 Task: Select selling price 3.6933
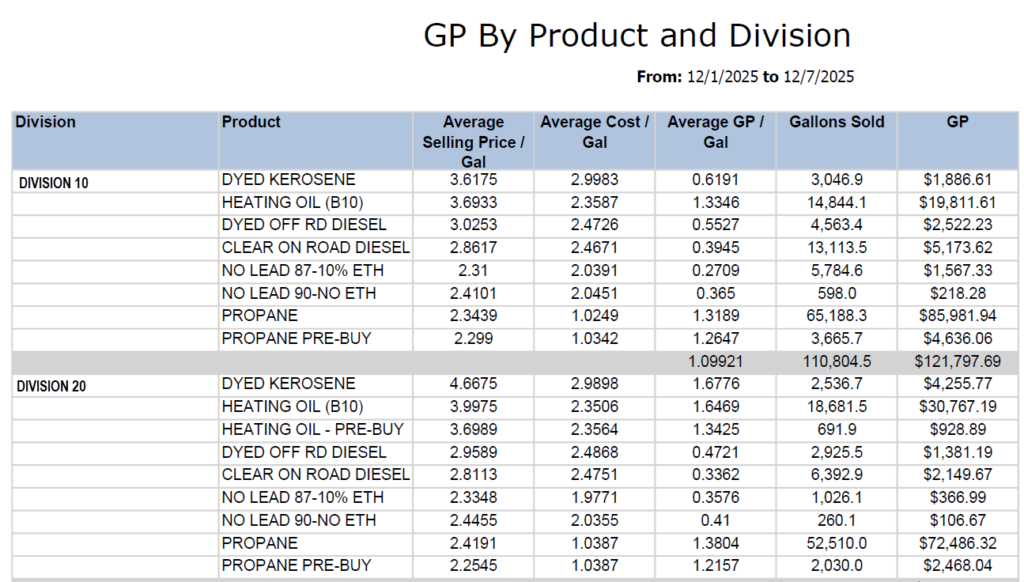473,202
